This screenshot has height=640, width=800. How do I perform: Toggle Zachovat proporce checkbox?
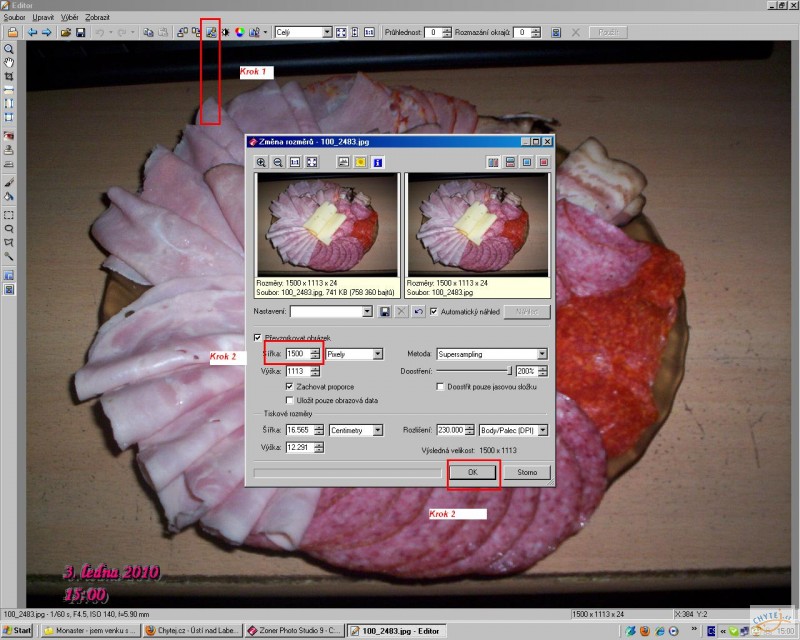click(290, 386)
